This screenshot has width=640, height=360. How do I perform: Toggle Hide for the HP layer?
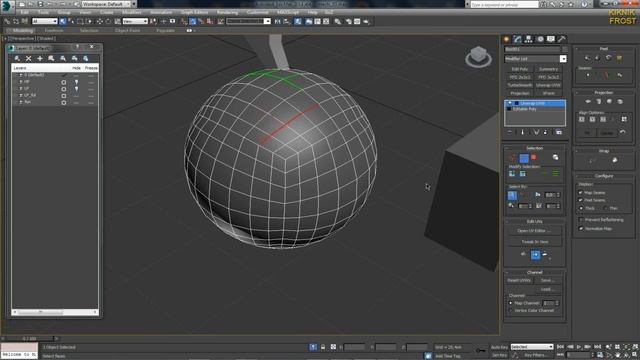(76, 82)
